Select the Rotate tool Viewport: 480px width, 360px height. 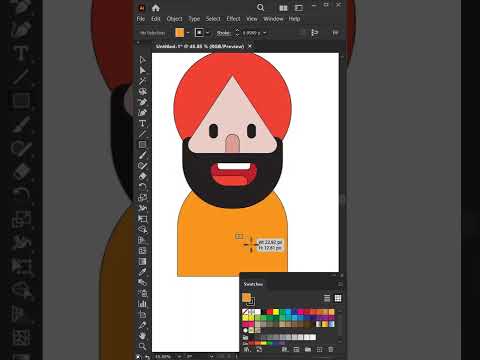142,187
